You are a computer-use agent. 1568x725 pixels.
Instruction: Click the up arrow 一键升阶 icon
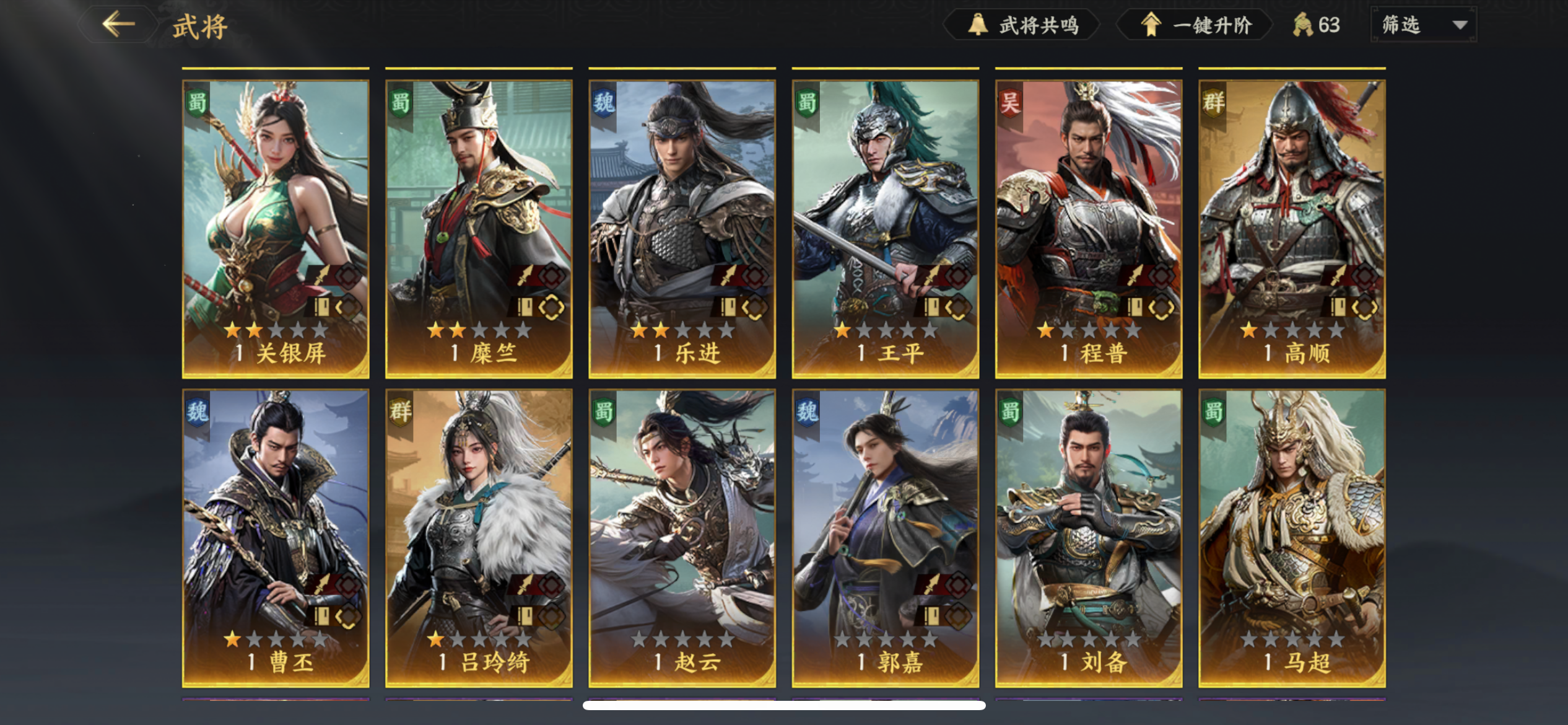[1151, 25]
